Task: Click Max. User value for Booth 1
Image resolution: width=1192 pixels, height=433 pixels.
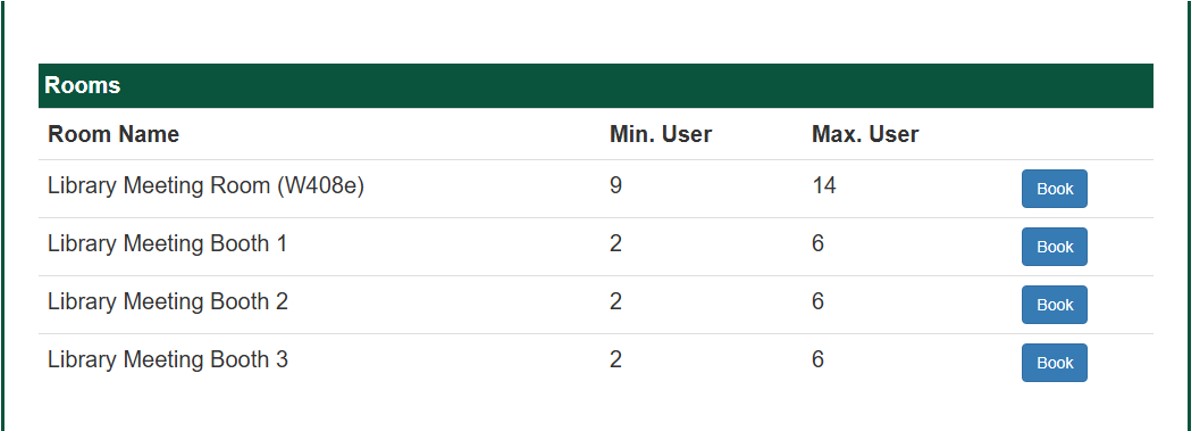Action: click(x=818, y=244)
